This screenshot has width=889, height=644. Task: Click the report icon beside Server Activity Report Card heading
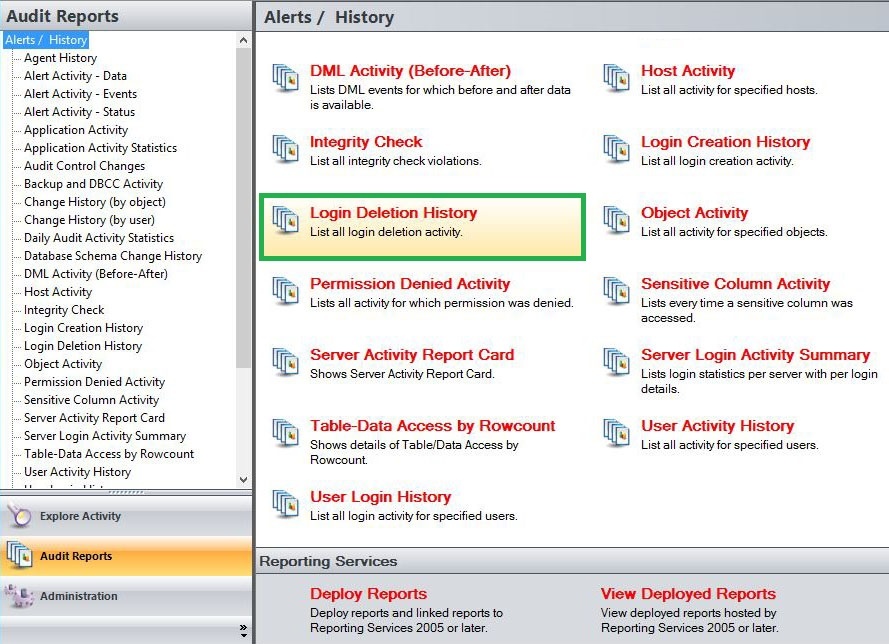pyautogui.click(x=285, y=361)
